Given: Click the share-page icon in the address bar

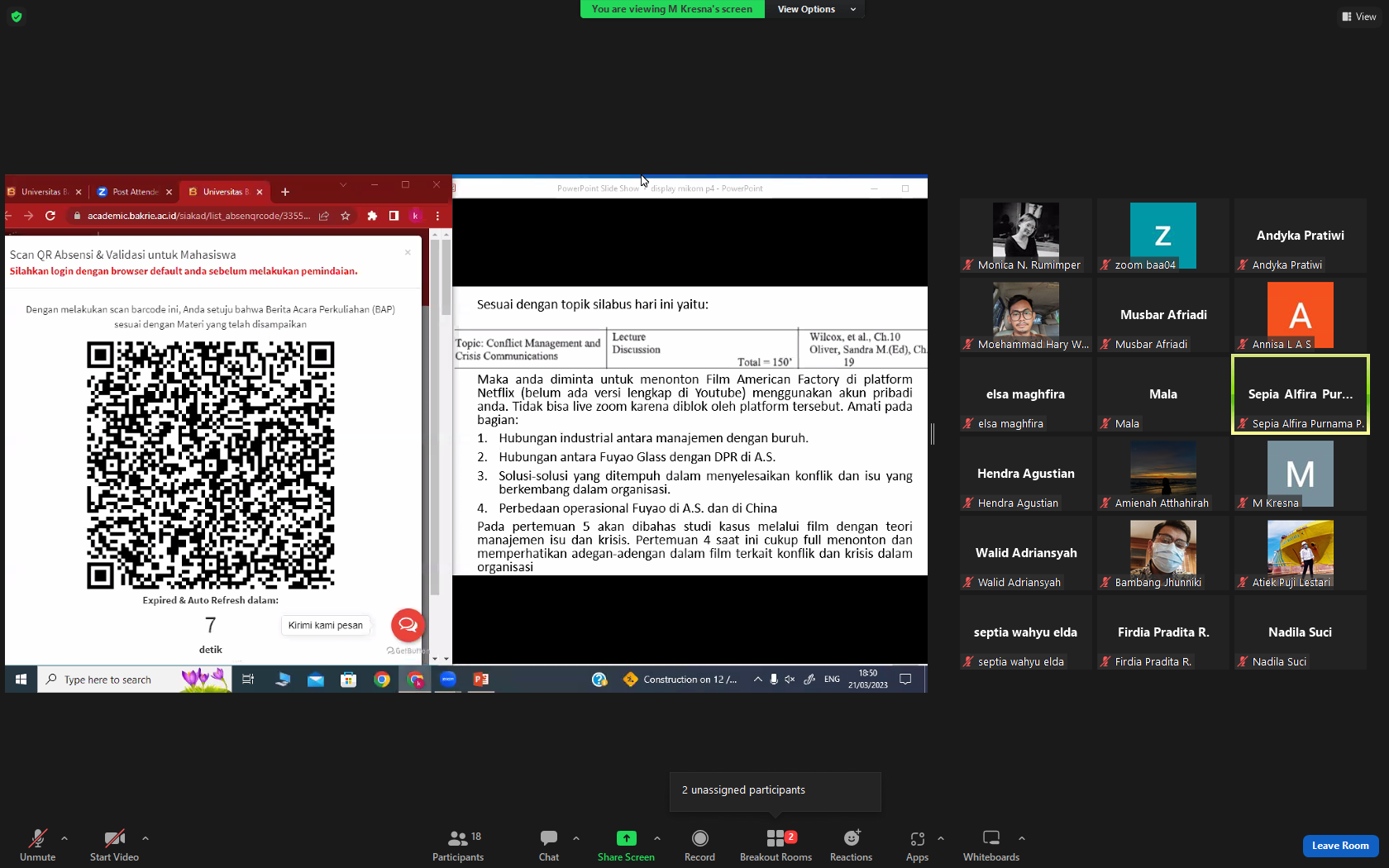Looking at the screenshot, I should click(324, 216).
